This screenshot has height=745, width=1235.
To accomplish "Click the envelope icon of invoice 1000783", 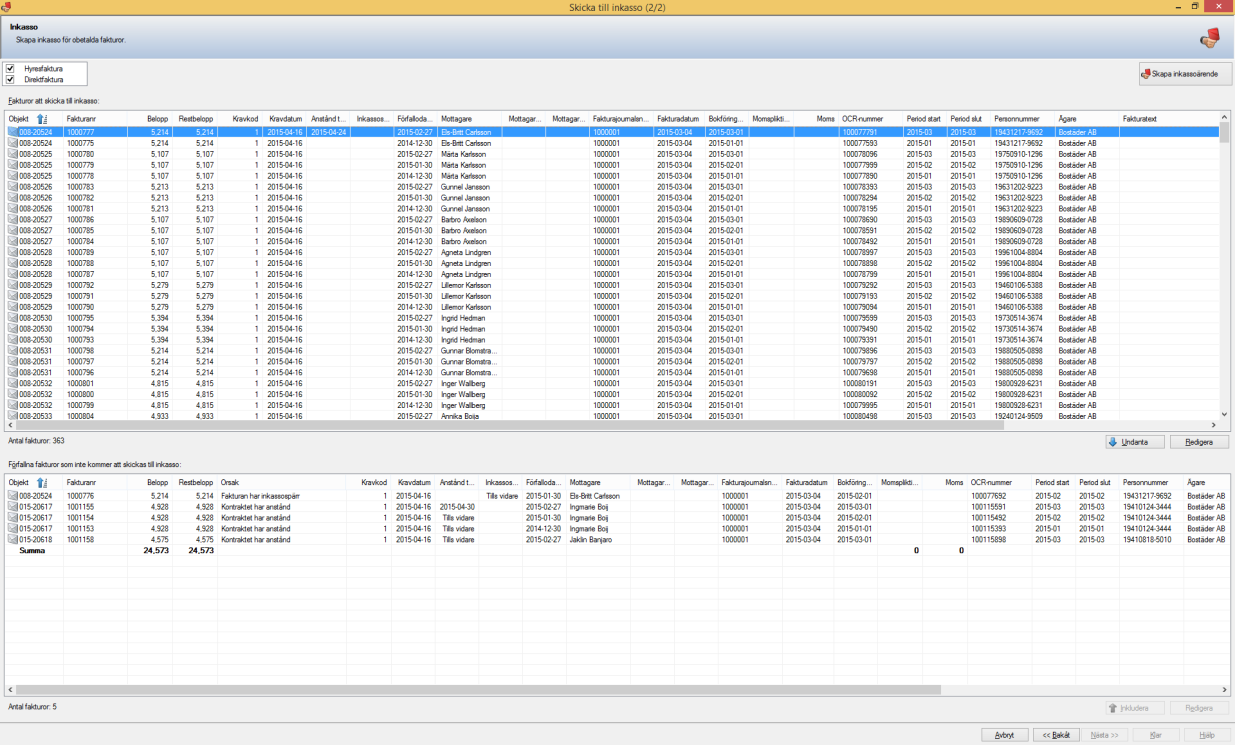I will (x=13, y=187).
